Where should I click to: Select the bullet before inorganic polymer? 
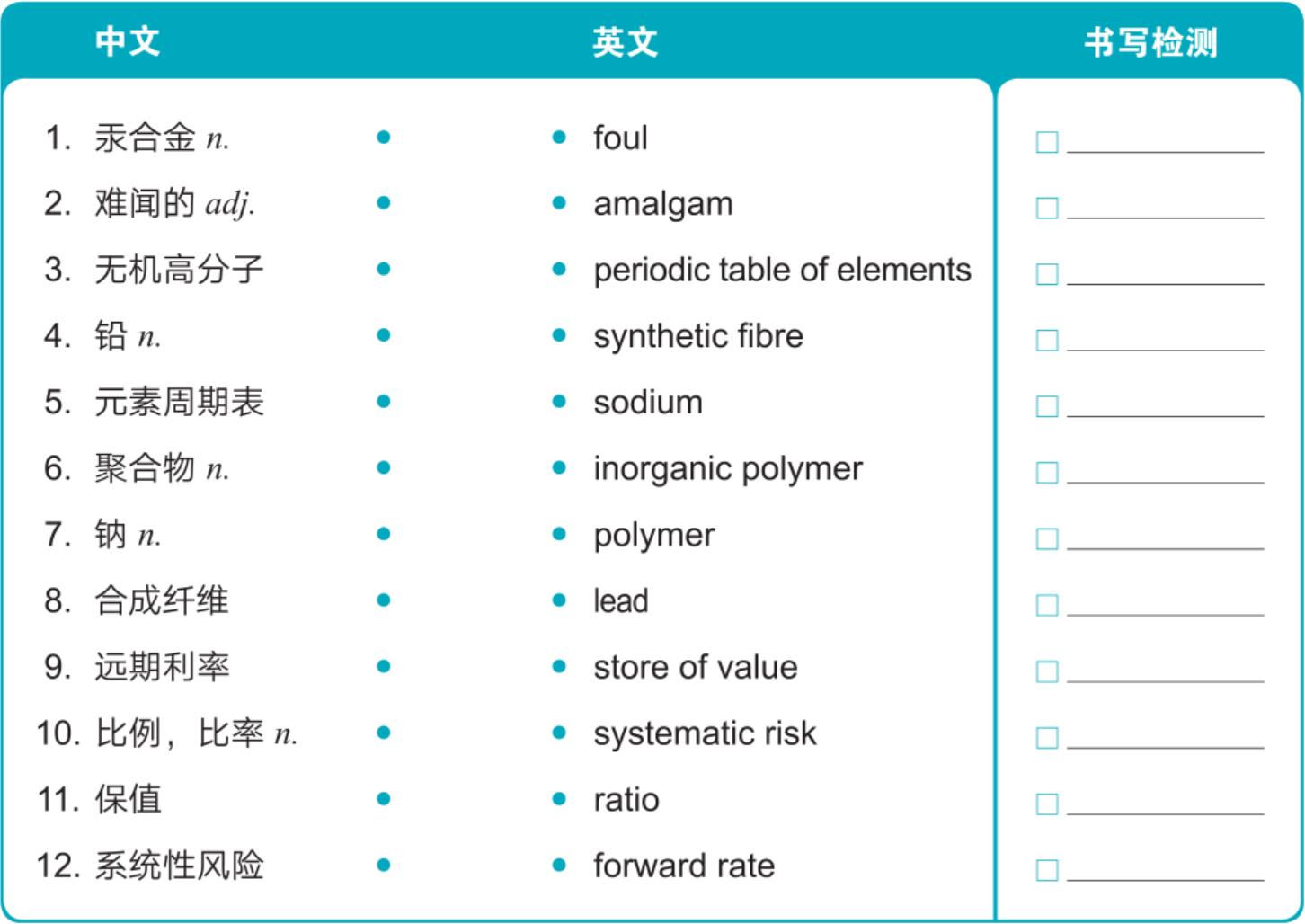tap(559, 468)
